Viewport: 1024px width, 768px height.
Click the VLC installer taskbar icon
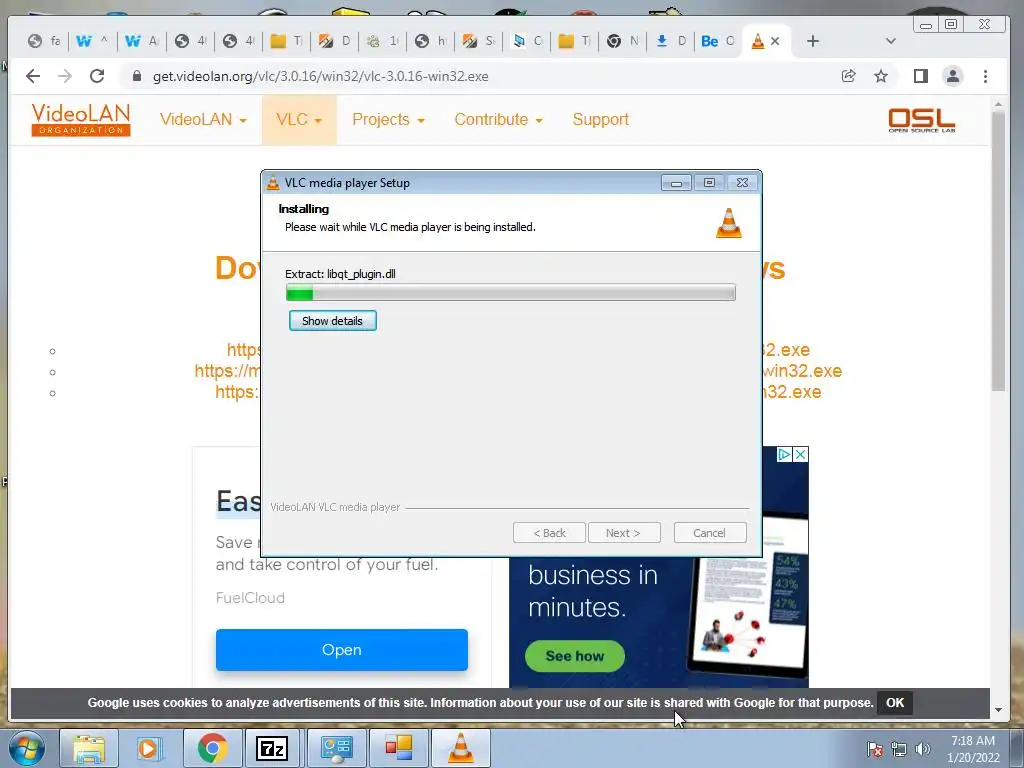pyautogui.click(x=460, y=748)
